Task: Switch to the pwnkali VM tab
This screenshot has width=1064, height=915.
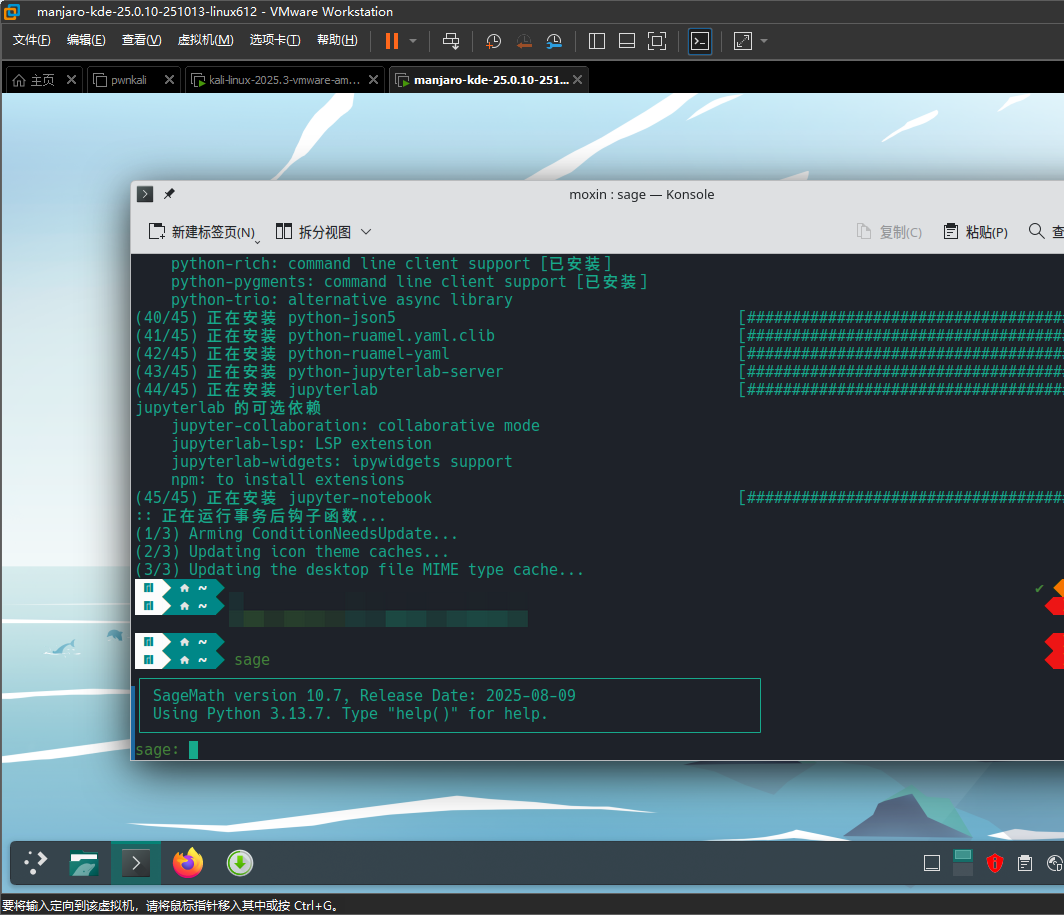Action: click(x=129, y=80)
